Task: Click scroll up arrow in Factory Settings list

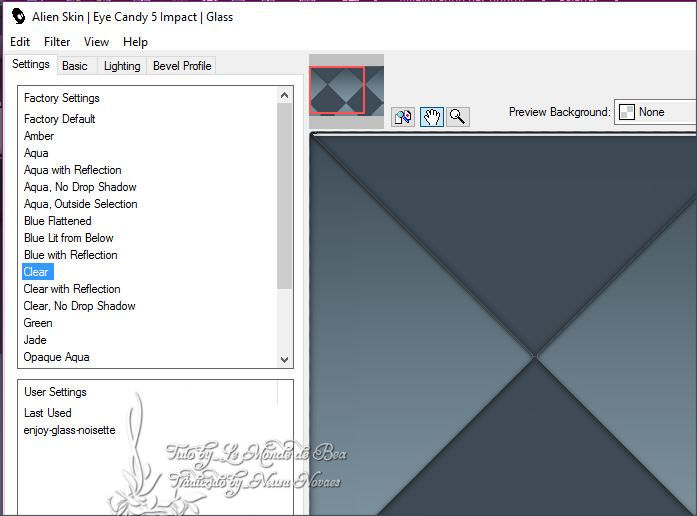Action: [x=284, y=95]
